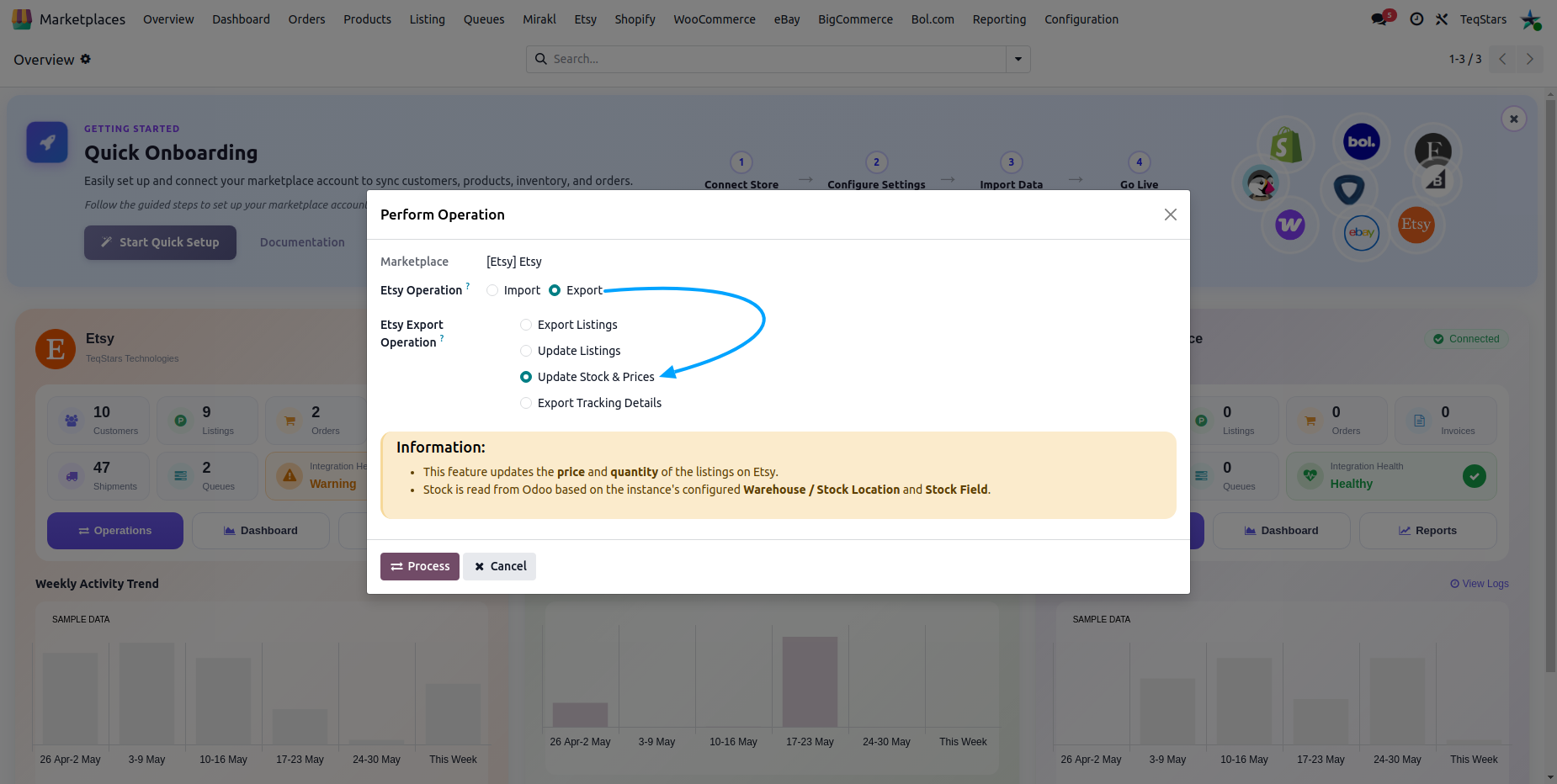Click the Customers people icon on Etsy card

[72, 421]
